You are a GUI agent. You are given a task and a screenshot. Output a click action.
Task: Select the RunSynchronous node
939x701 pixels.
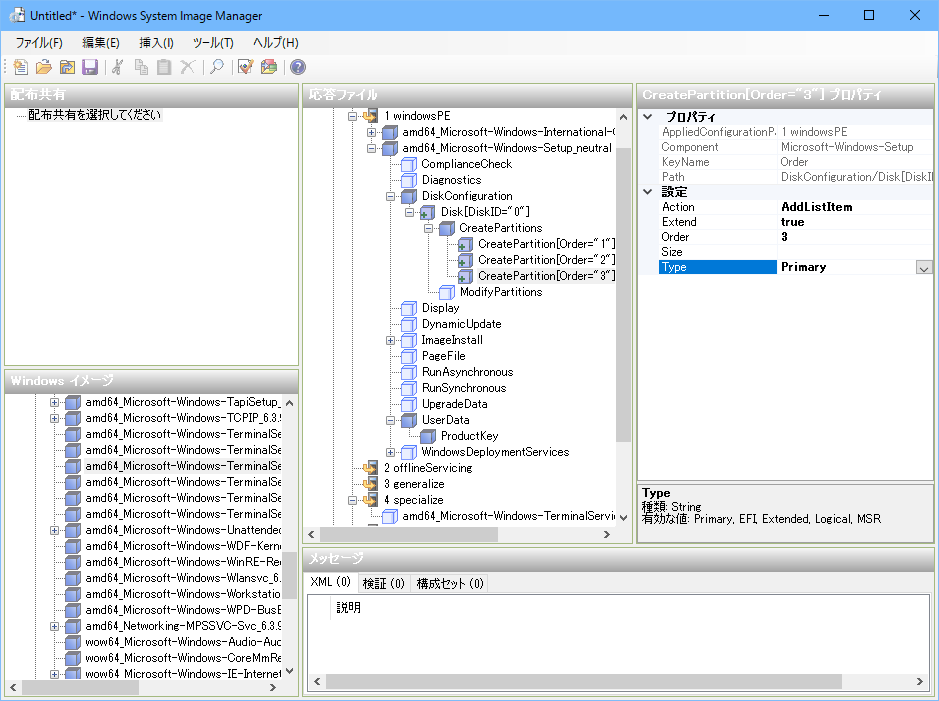464,388
